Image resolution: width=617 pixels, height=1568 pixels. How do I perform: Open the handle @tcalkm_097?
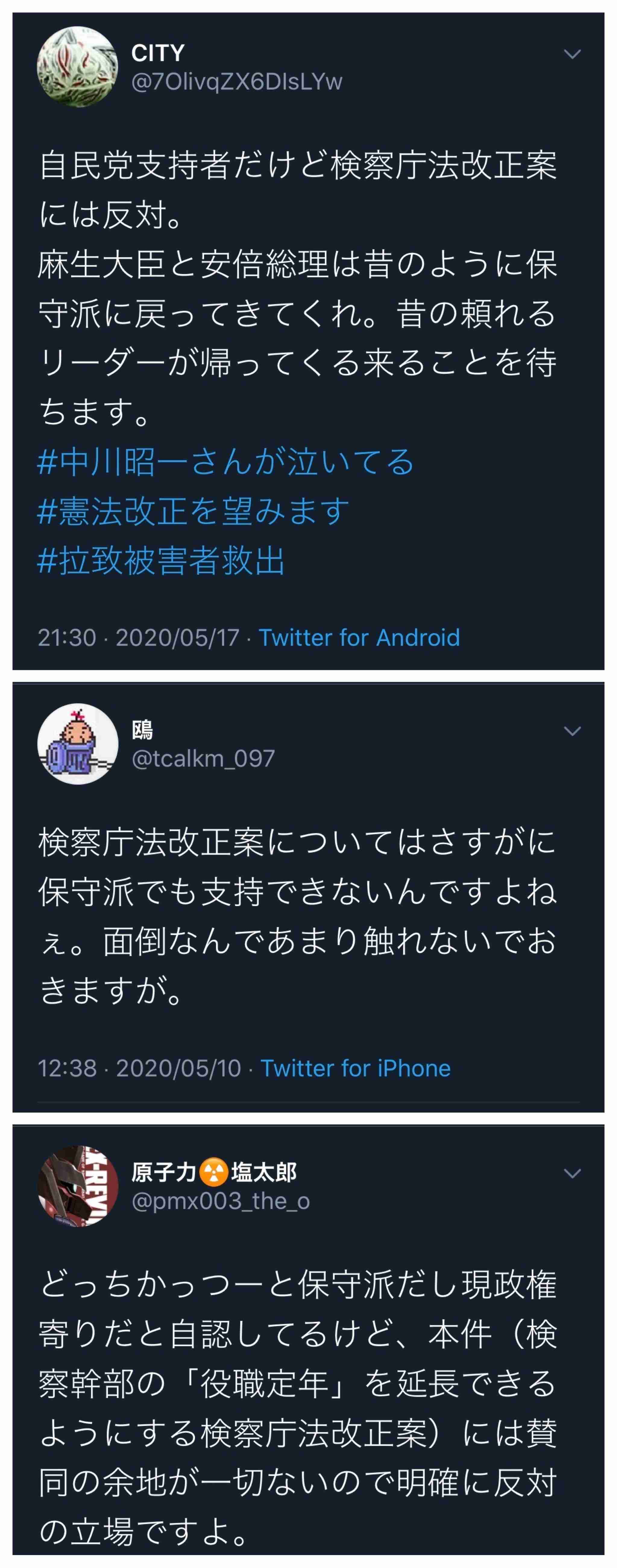point(203,759)
